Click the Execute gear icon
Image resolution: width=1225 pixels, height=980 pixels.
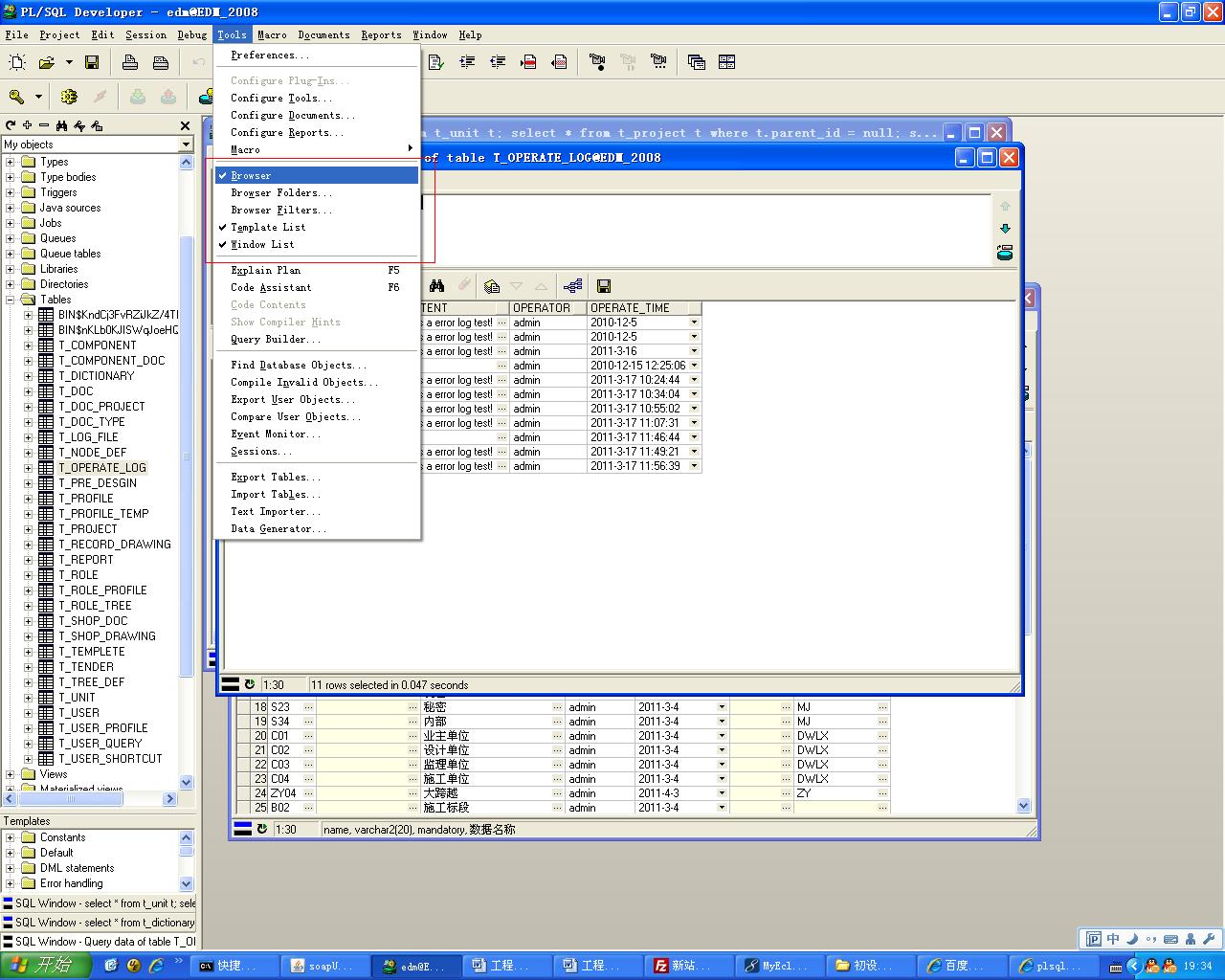click(x=69, y=97)
